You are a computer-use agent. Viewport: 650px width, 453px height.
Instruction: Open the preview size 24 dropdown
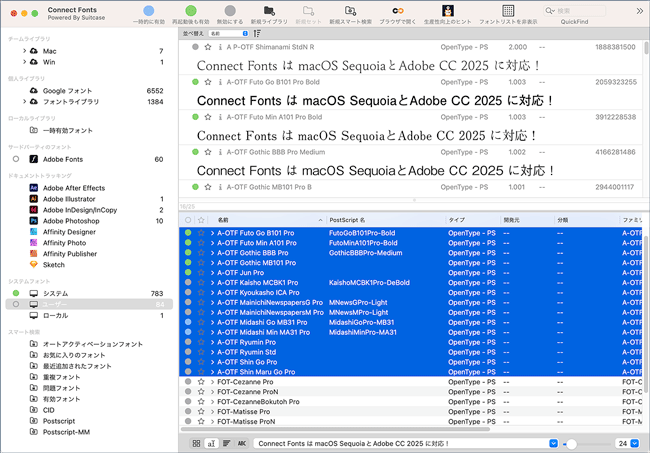634,443
